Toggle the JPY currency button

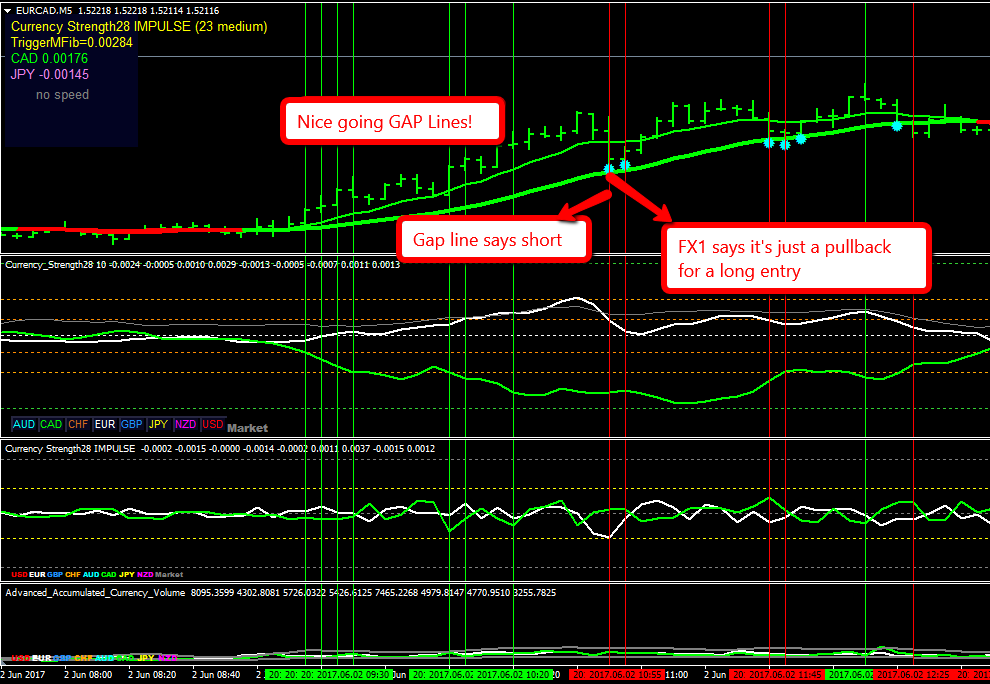click(x=158, y=424)
